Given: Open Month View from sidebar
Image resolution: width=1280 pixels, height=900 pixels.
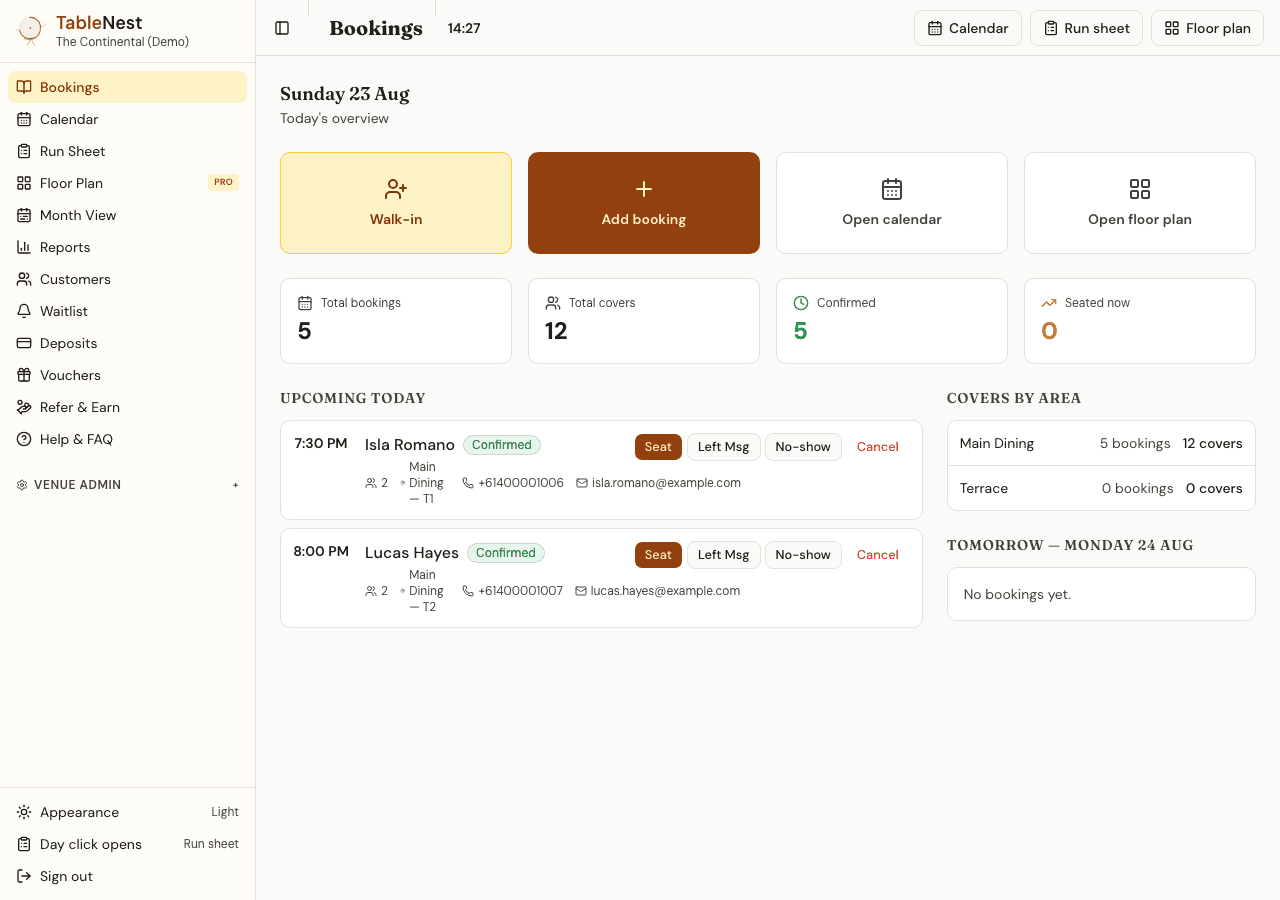Looking at the screenshot, I should tap(127, 215).
